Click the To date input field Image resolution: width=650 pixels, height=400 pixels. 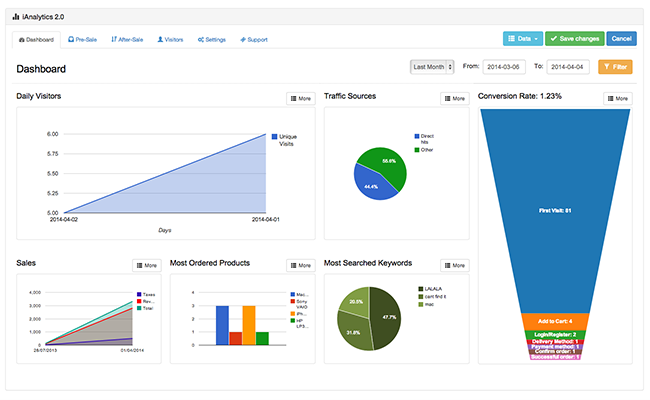(x=568, y=67)
